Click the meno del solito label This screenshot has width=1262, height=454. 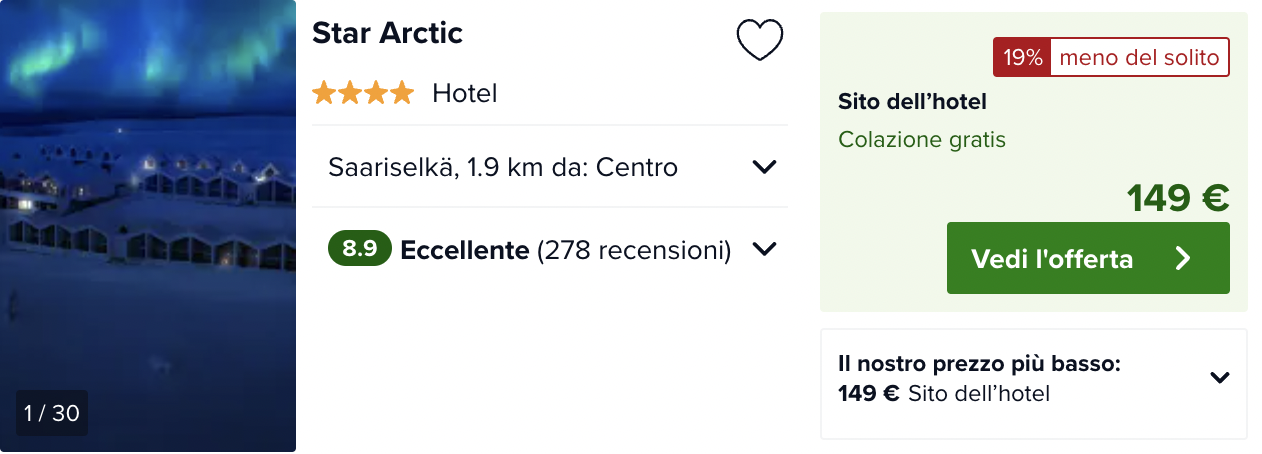coord(1139,58)
